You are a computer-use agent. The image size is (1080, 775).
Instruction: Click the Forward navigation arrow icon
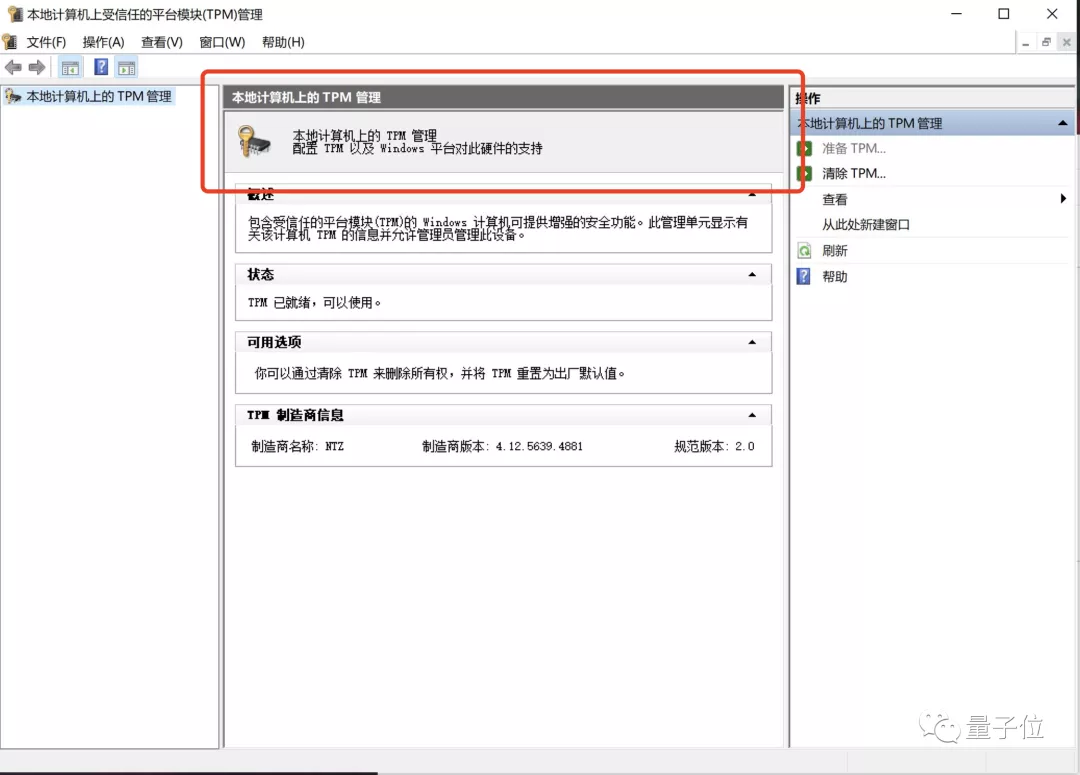[x=37, y=67]
